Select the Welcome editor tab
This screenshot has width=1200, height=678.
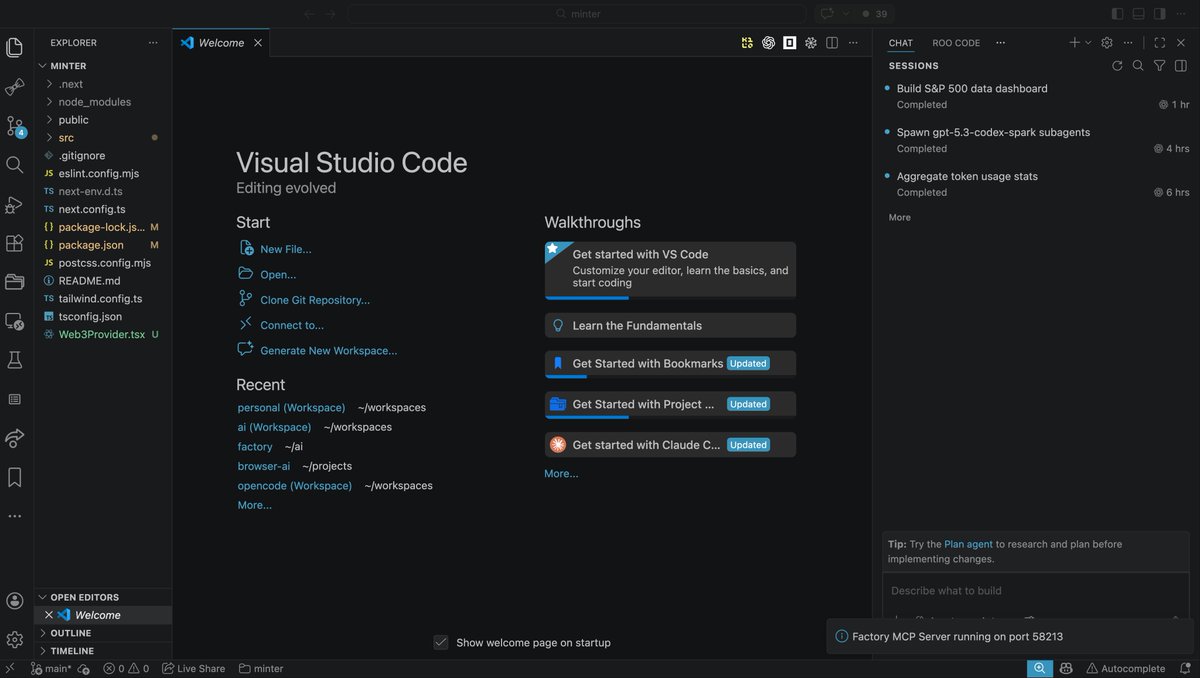coord(221,43)
